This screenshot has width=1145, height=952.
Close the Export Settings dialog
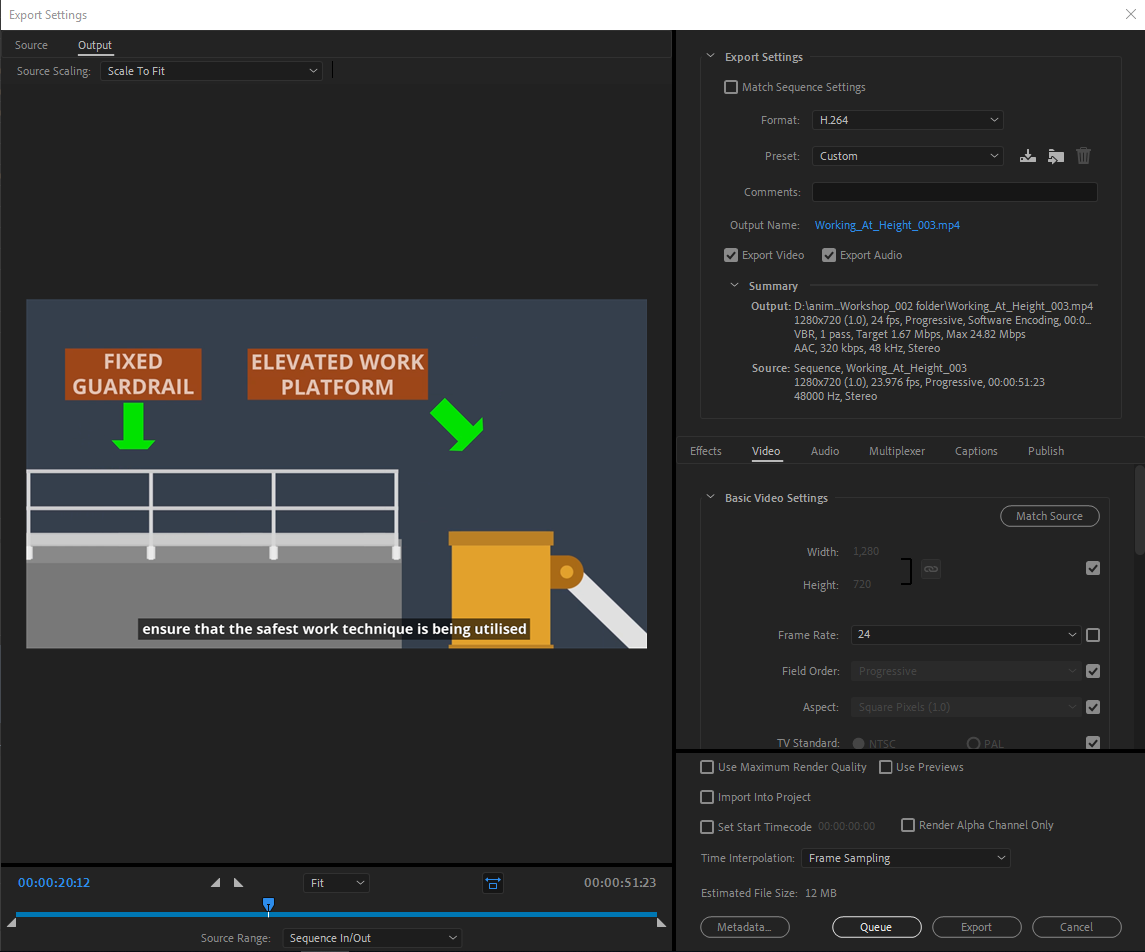coord(1130,14)
